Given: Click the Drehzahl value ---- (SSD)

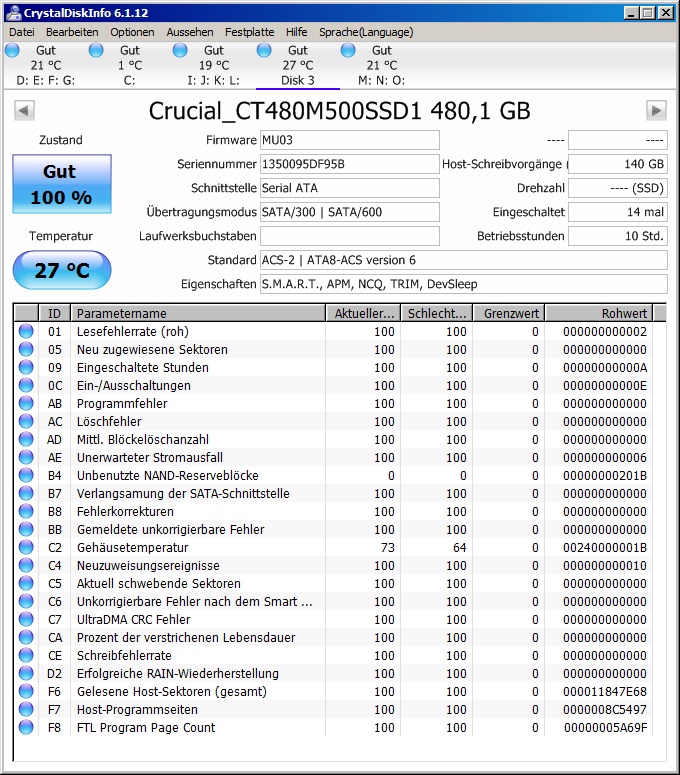Looking at the screenshot, I should [x=618, y=188].
